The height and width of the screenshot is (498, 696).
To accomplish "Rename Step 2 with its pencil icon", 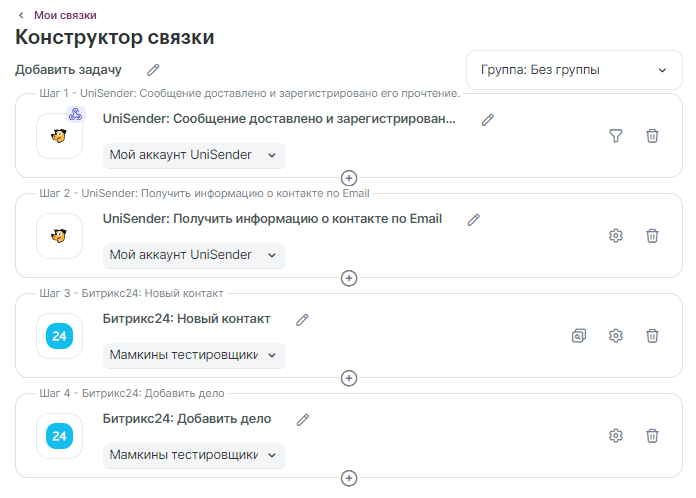I will [474, 219].
